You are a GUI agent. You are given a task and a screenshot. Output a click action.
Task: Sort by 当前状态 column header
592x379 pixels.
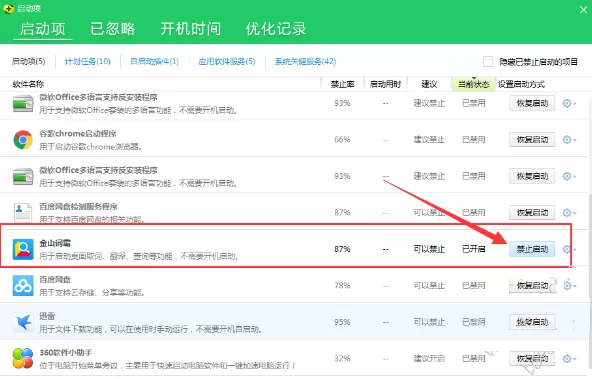click(x=473, y=84)
